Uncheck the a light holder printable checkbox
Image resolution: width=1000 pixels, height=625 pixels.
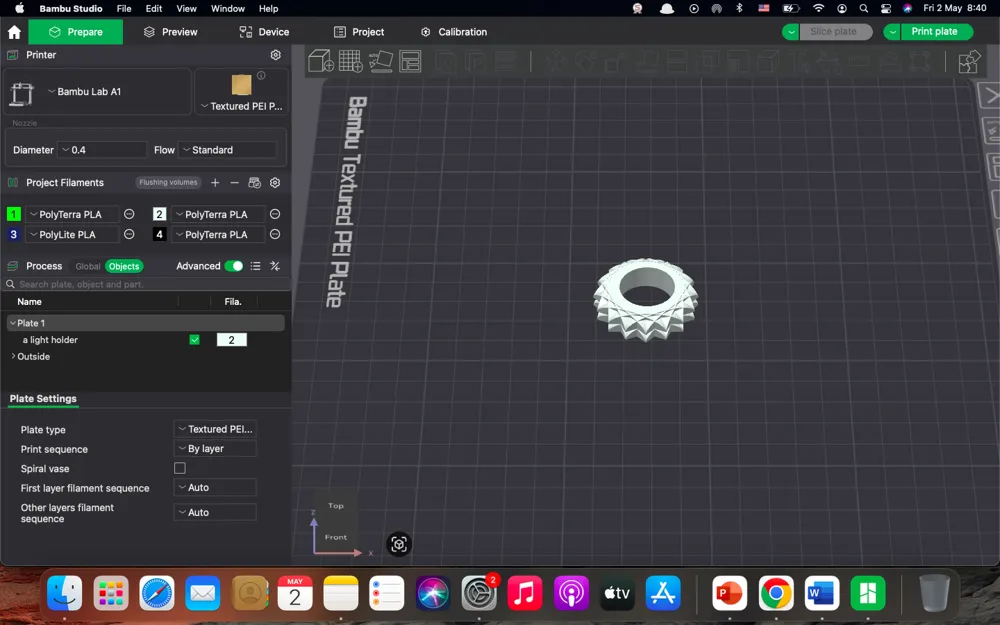[x=195, y=340]
